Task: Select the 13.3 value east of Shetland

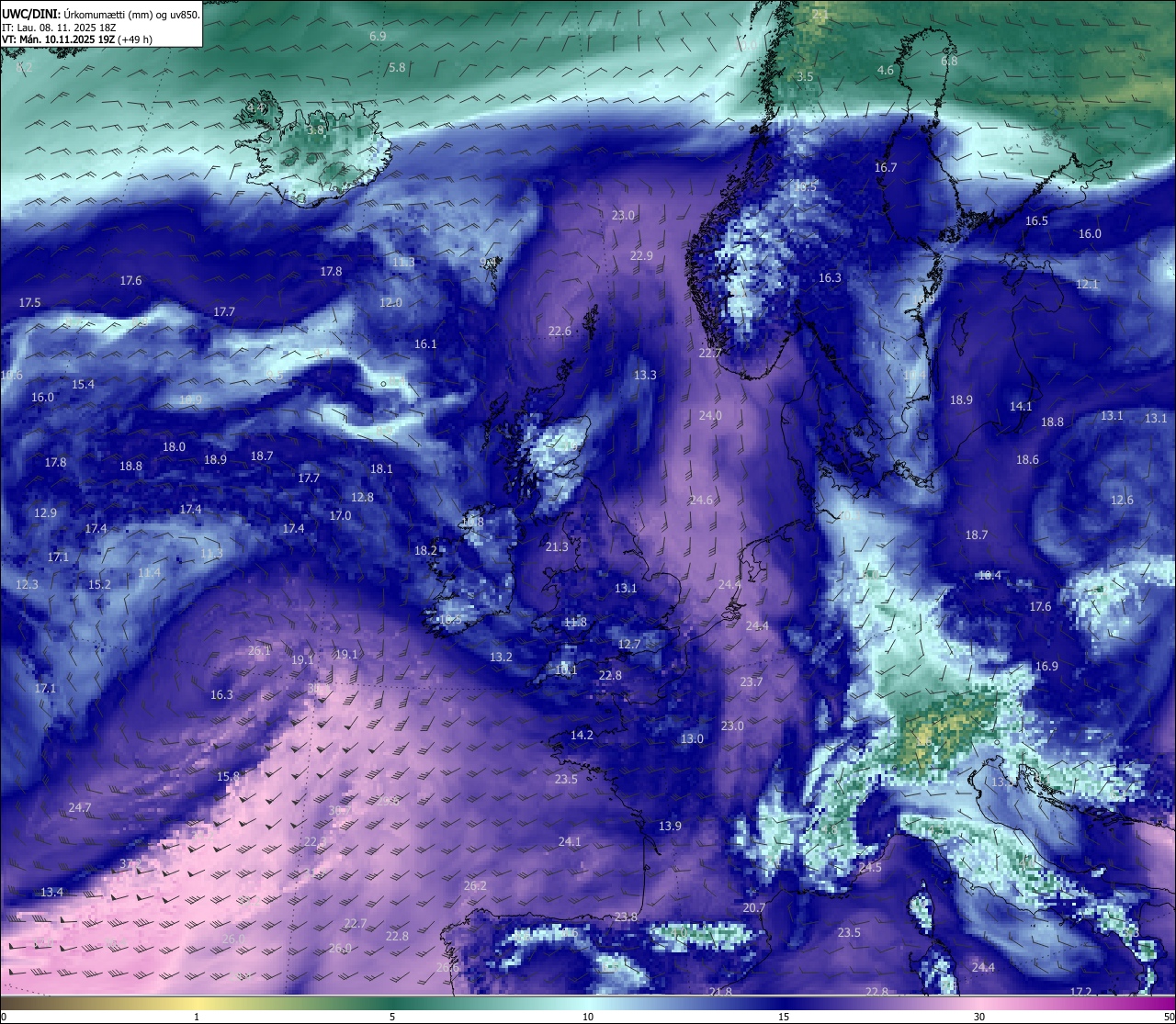Action: pyautogui.click(x=645, y=376)
